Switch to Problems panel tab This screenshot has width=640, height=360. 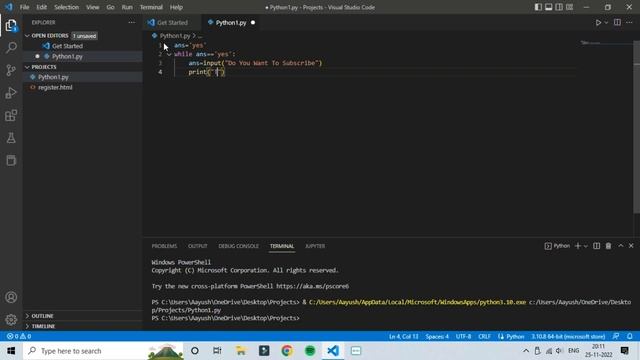(164, 246)
